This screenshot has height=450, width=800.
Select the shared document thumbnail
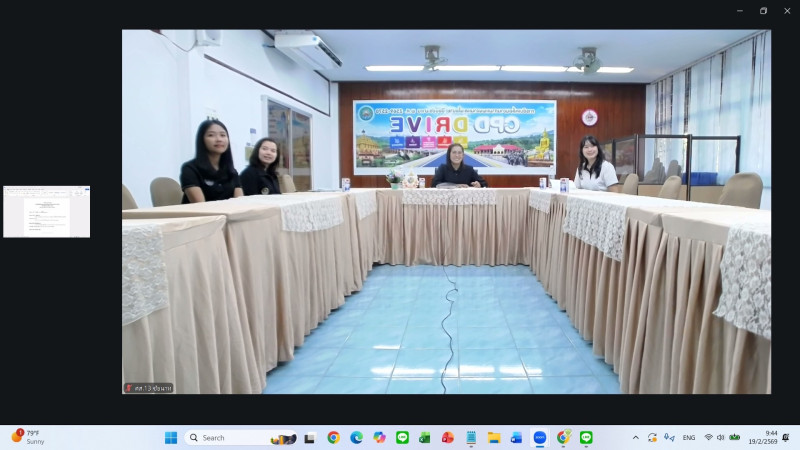[x=46, y=211]
